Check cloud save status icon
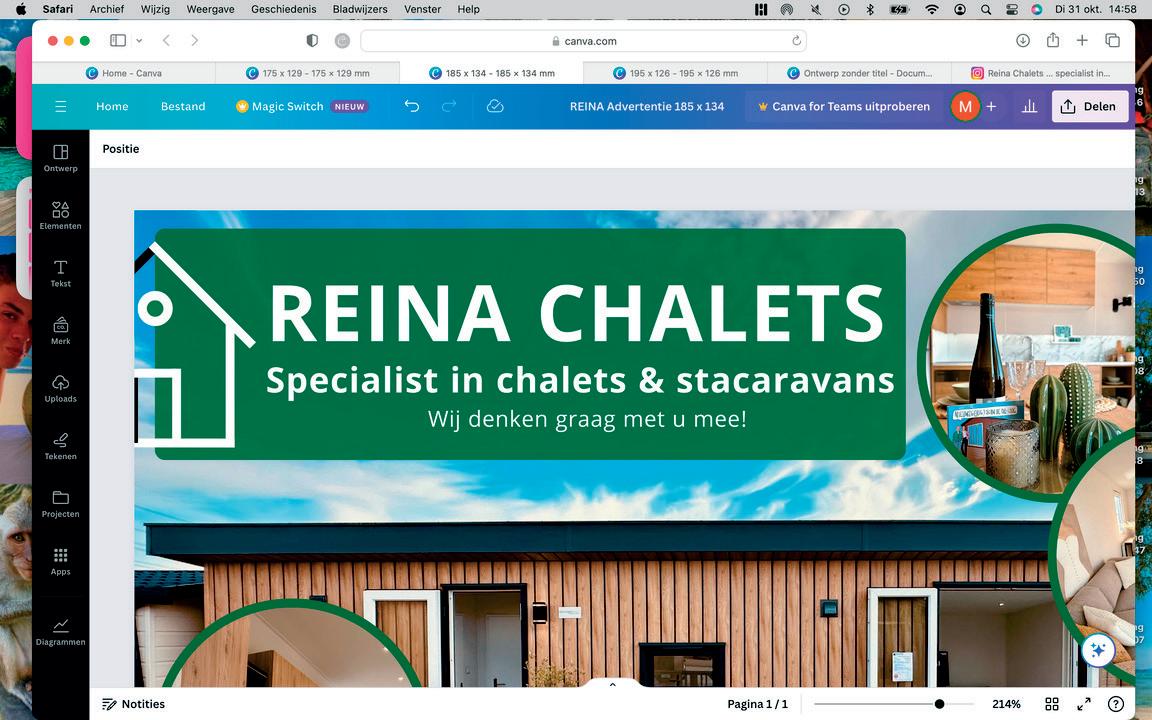 pos(495,107)
